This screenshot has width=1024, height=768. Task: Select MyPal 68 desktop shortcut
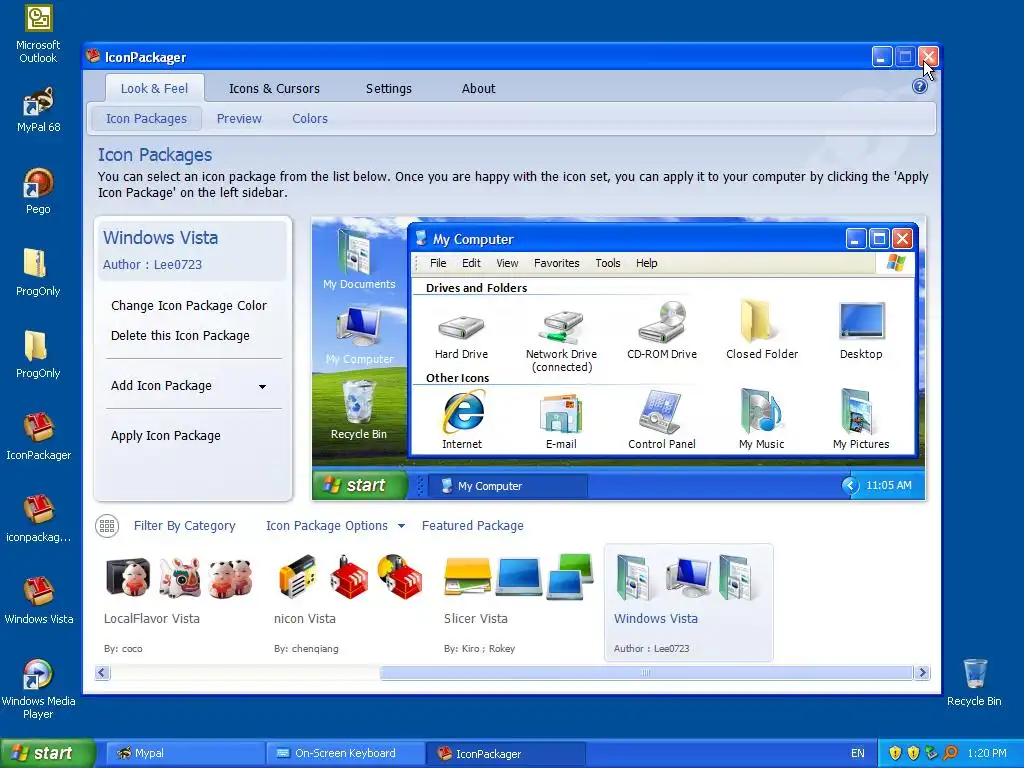click(x=38, y=110)
